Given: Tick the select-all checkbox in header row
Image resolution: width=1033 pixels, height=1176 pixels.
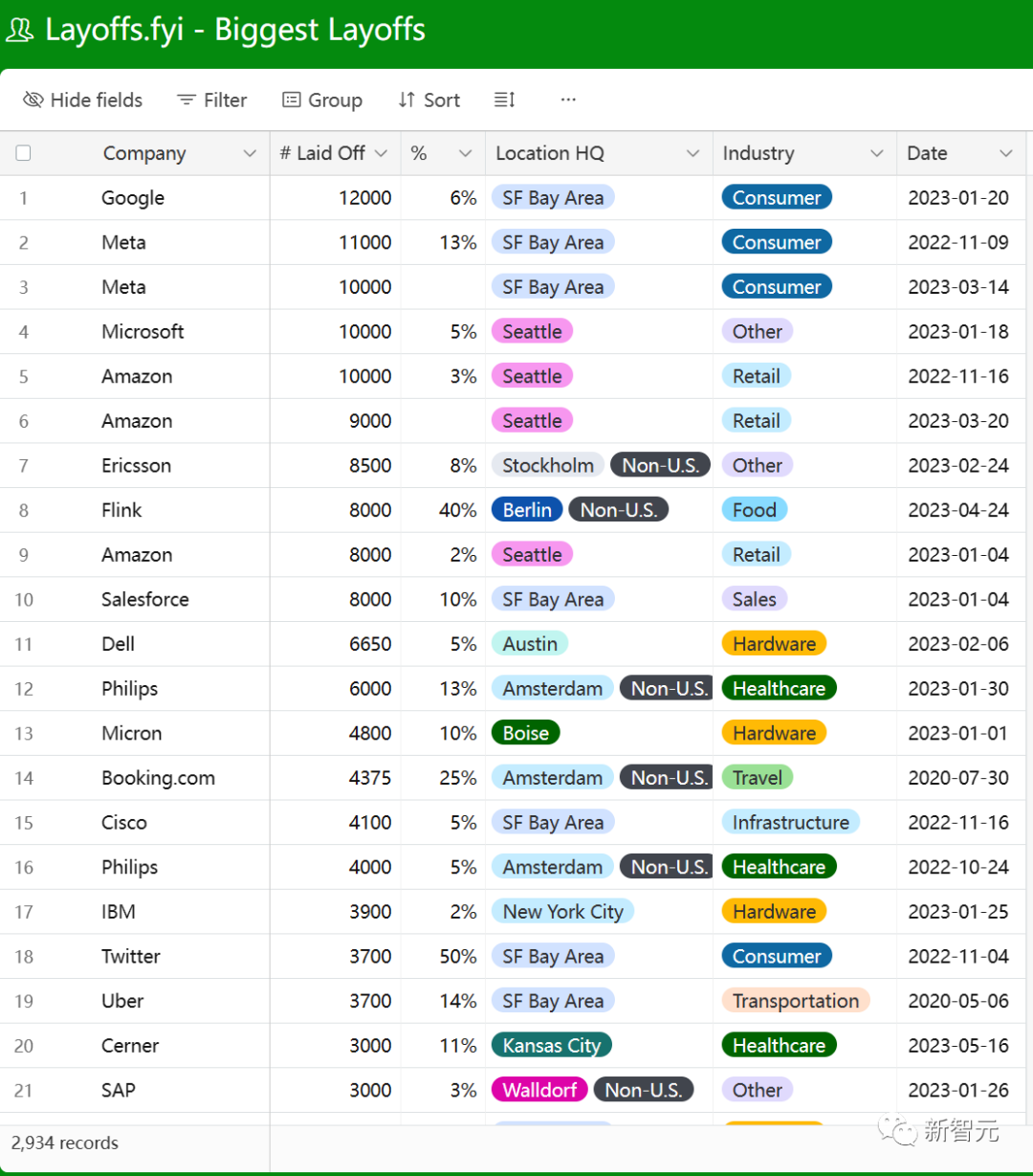Looking at the screenshot, I should pos(24,153).
